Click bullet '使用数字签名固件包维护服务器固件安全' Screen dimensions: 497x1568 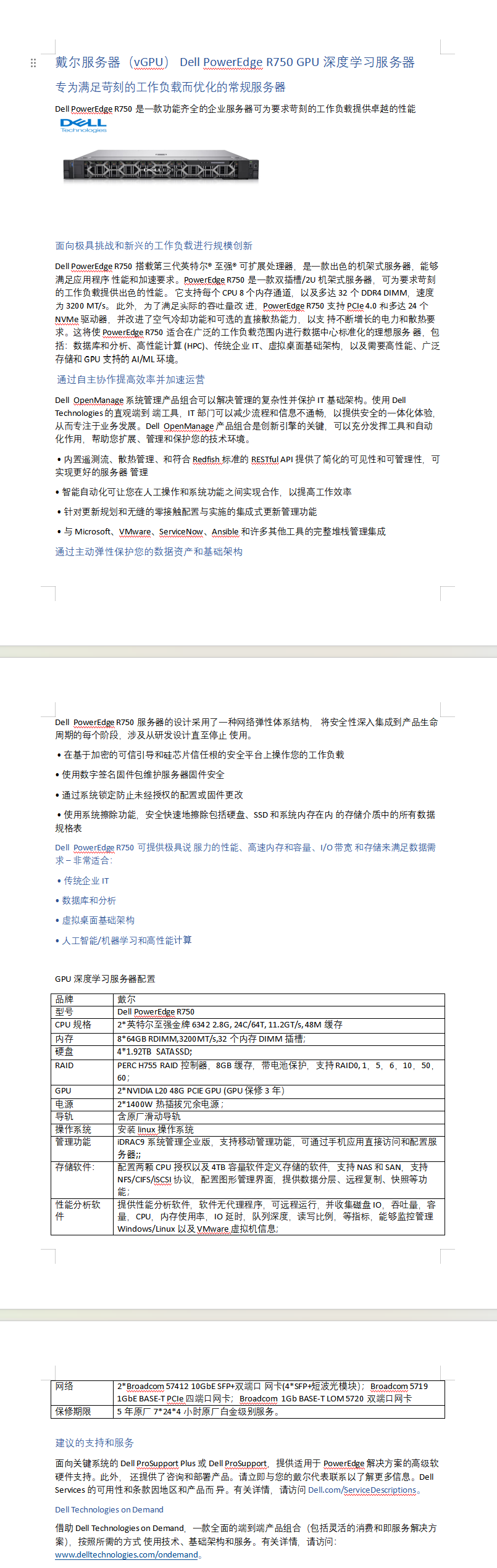coord(140,774)
